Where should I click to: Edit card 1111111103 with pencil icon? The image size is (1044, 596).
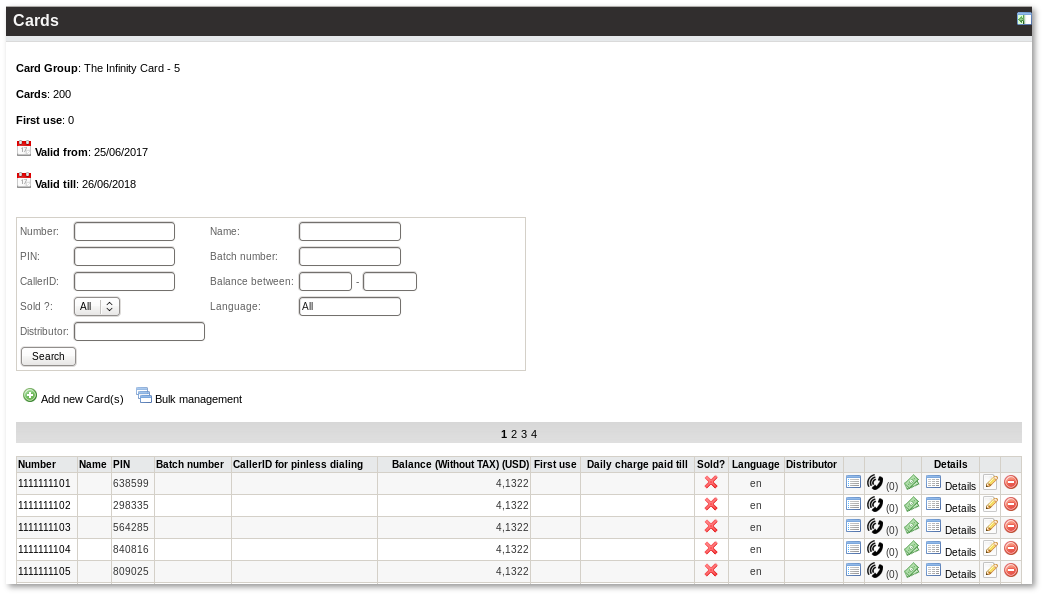coord(990,526)
